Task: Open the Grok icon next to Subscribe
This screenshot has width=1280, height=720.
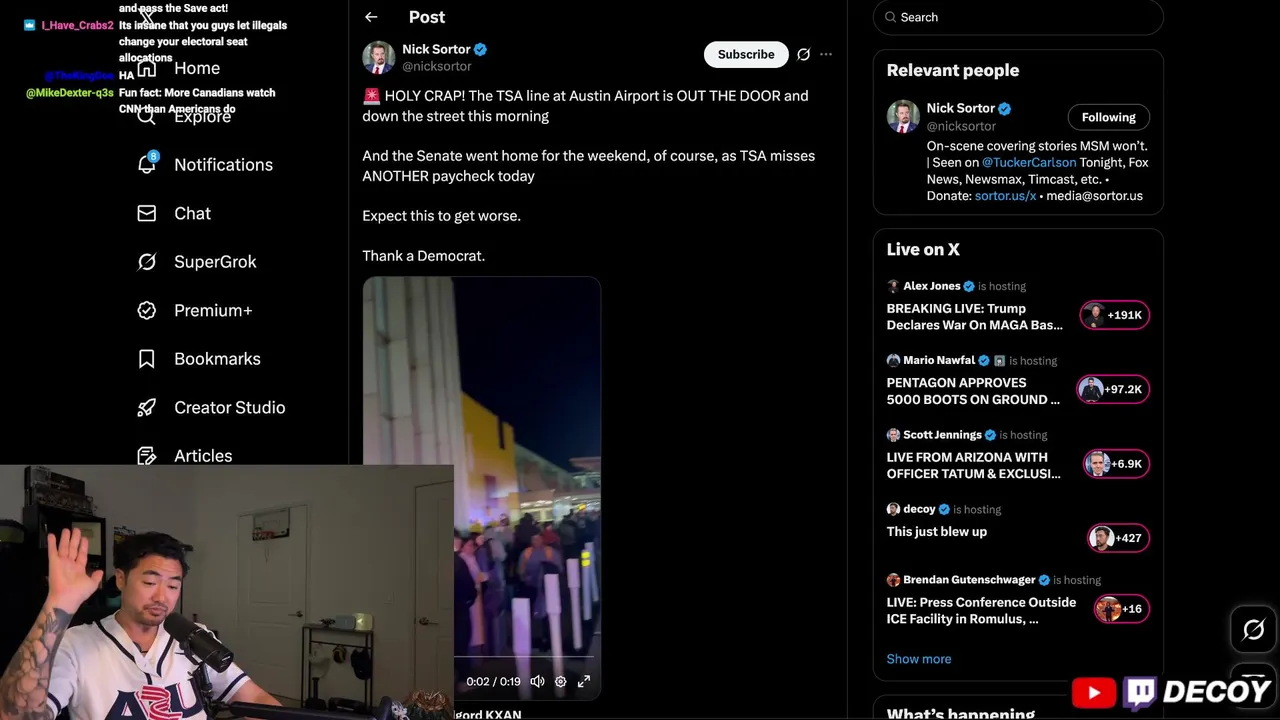Action: 803,55
